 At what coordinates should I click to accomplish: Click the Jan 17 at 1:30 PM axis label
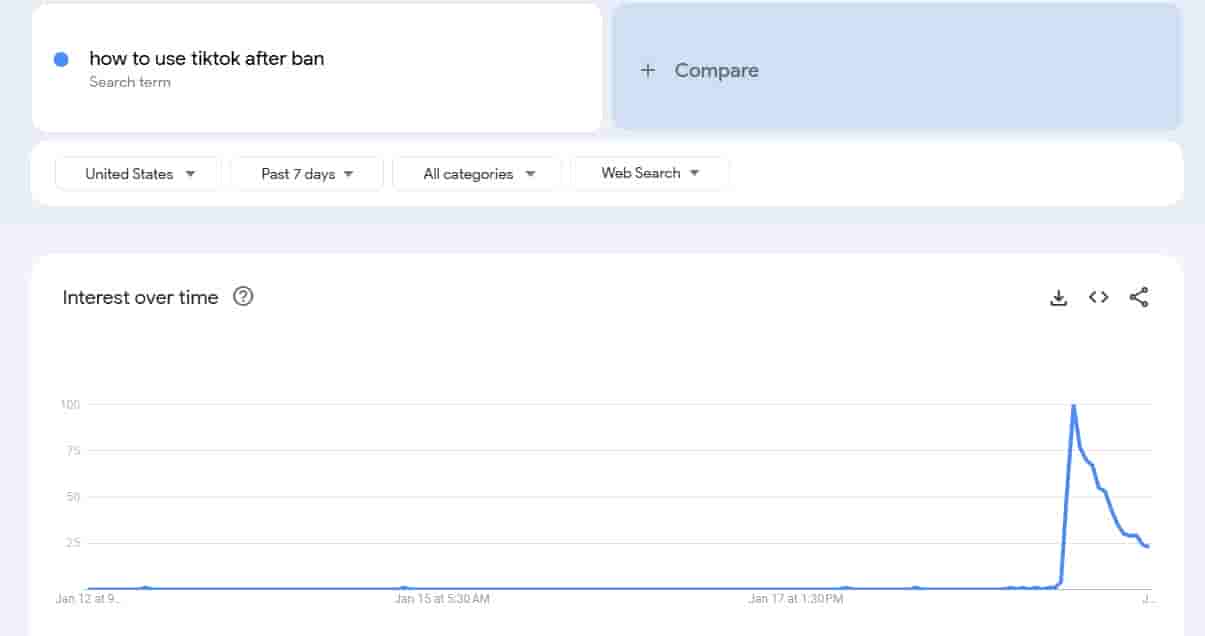[x=796, y=599]
